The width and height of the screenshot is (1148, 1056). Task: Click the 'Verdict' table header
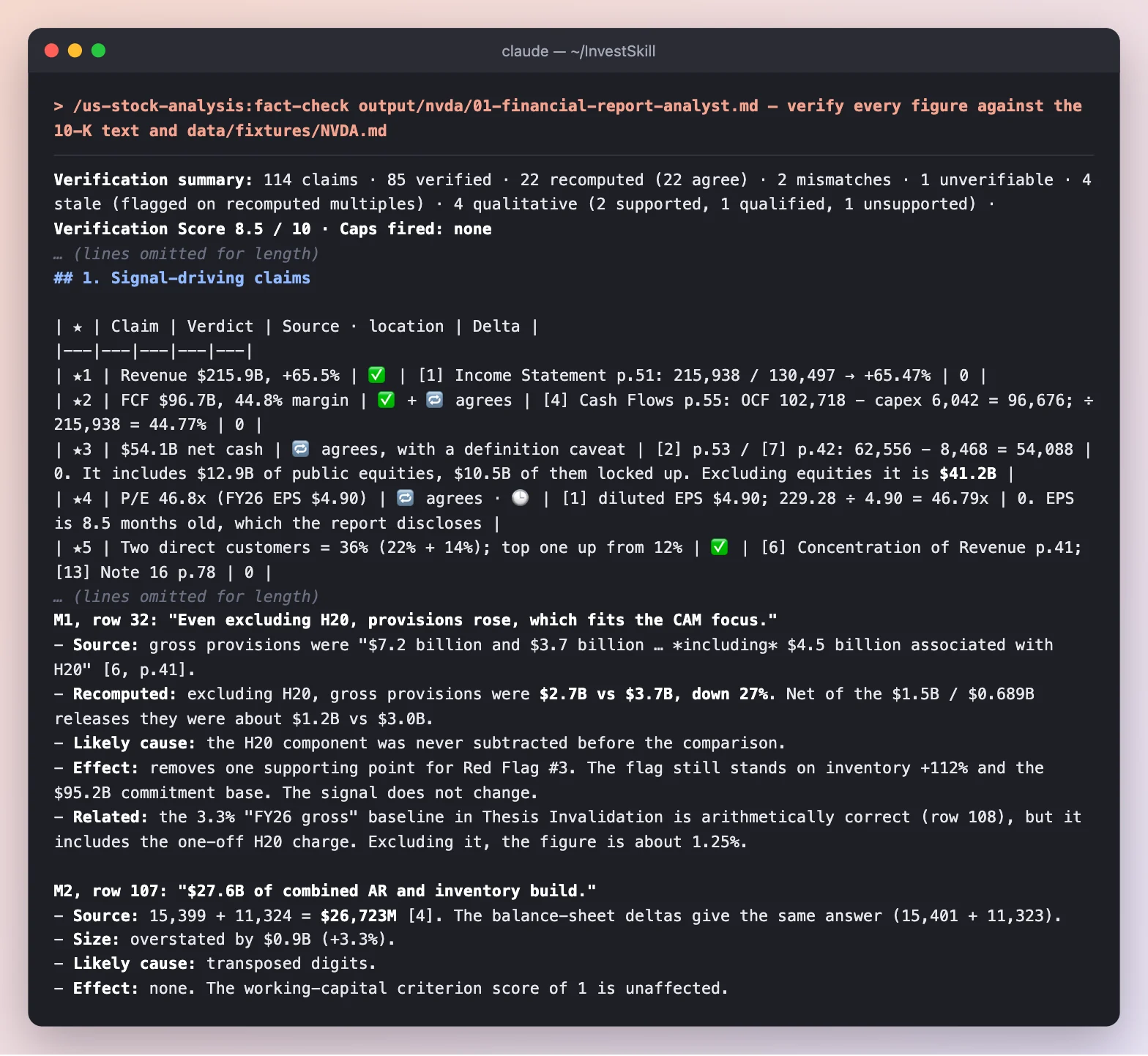pos(220,327)
